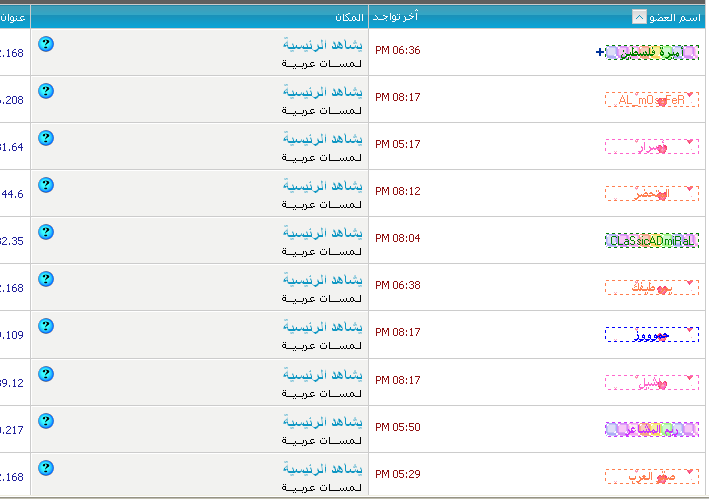The width and height of the screenshot is (709, 499).
Task: Open the blue dashed-border username in 08:17 row
Action: [x=651, y=335]
